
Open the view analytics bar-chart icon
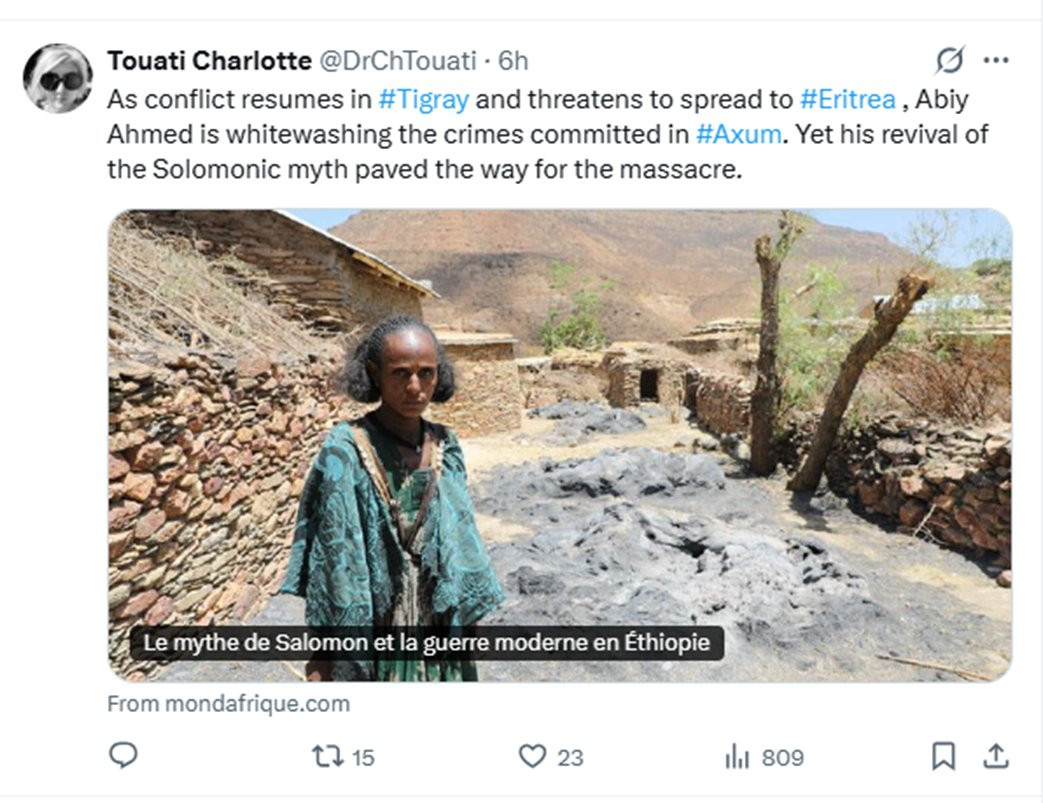(x=737, y=757)
